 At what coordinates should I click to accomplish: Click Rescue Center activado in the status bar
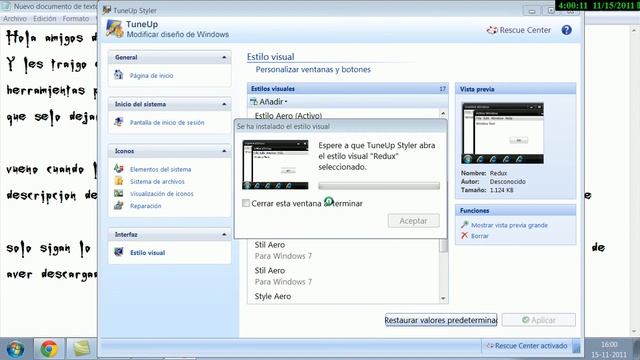(531, 346)
